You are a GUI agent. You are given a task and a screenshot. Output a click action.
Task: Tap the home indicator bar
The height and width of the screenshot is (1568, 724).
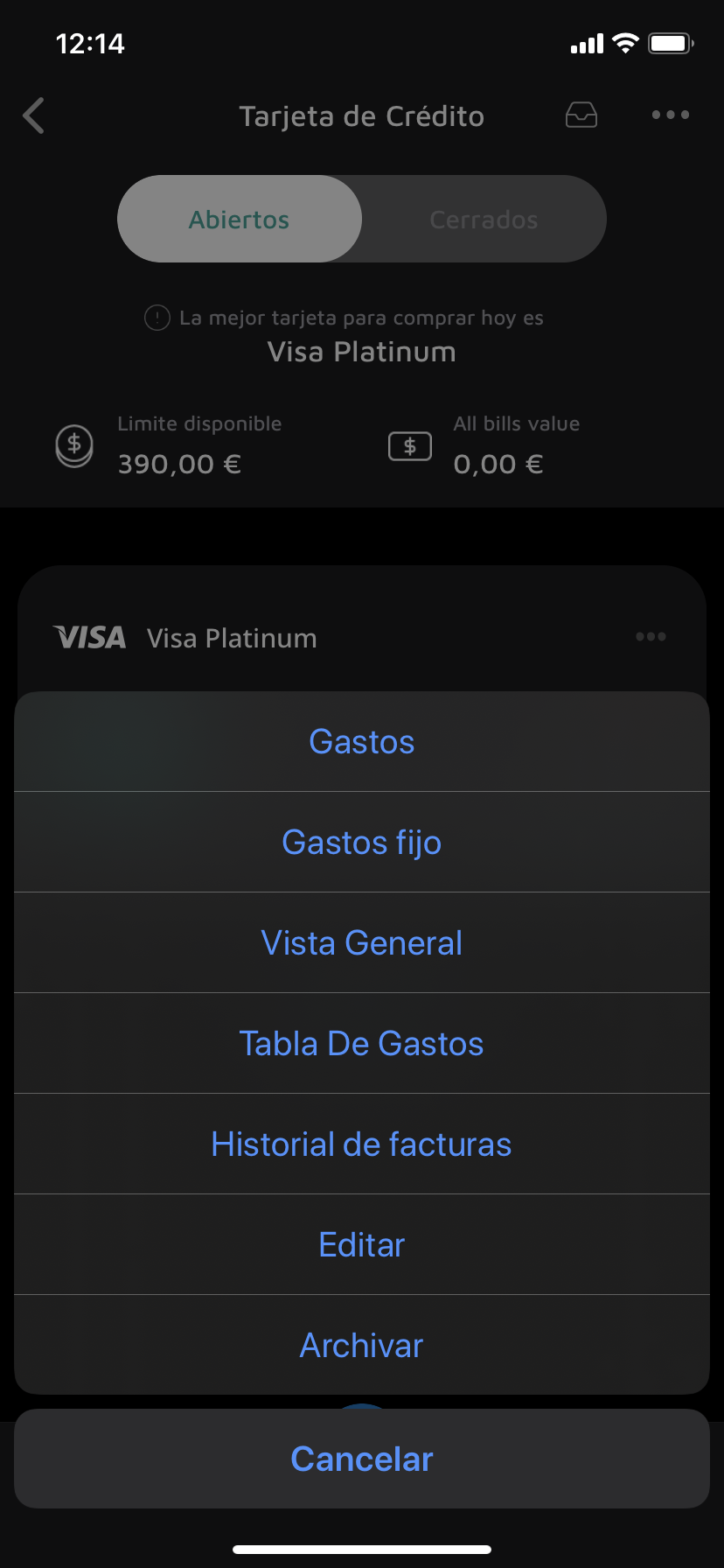362,1550
